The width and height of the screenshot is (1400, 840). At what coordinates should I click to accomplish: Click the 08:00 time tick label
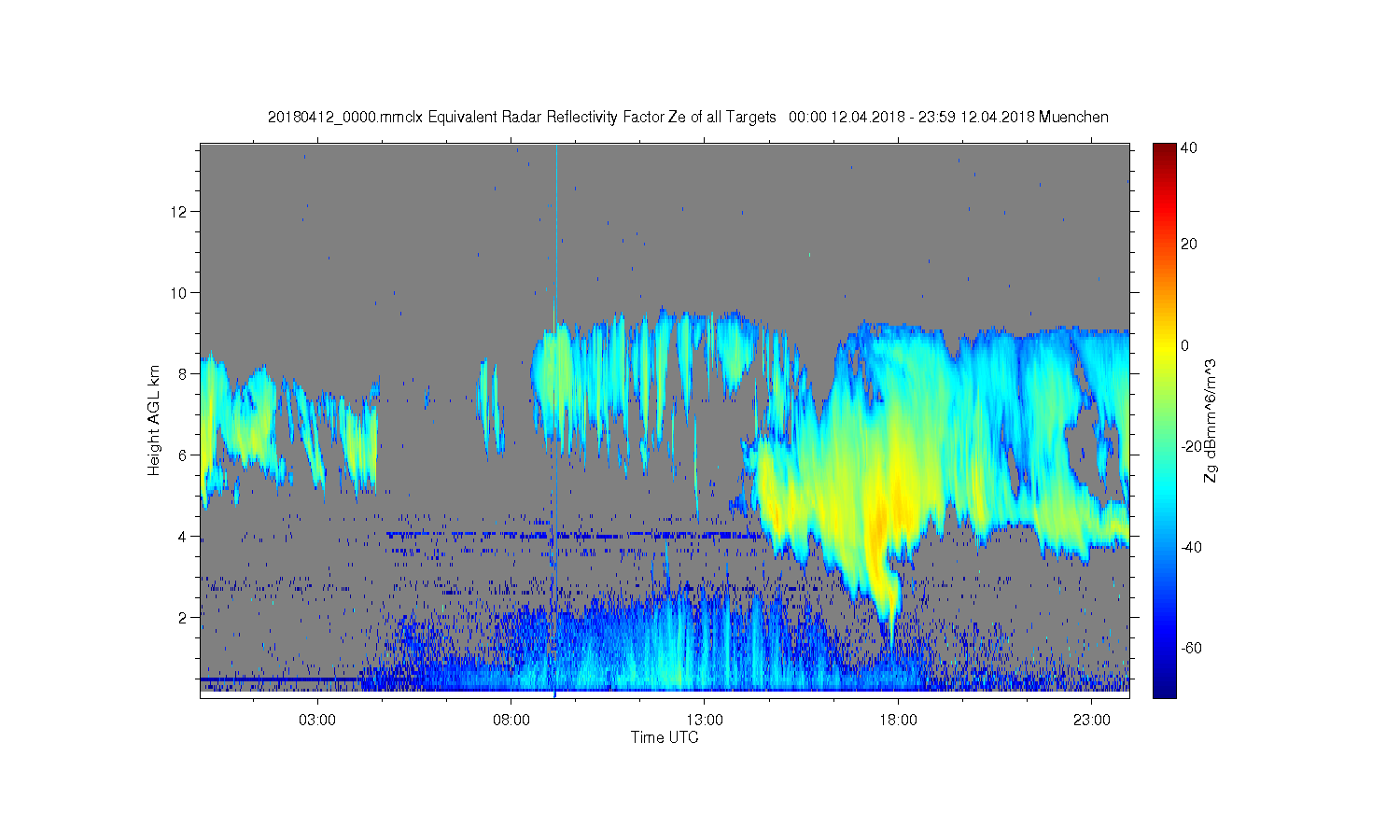pyautogui.click(x=511, y=721)
